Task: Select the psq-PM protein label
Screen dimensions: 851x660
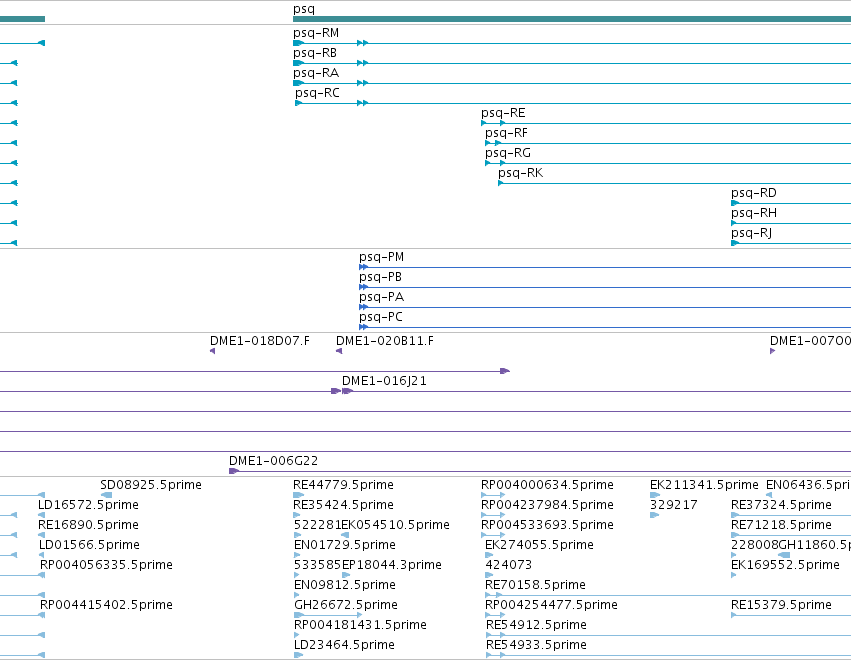Action: [382, 257]
